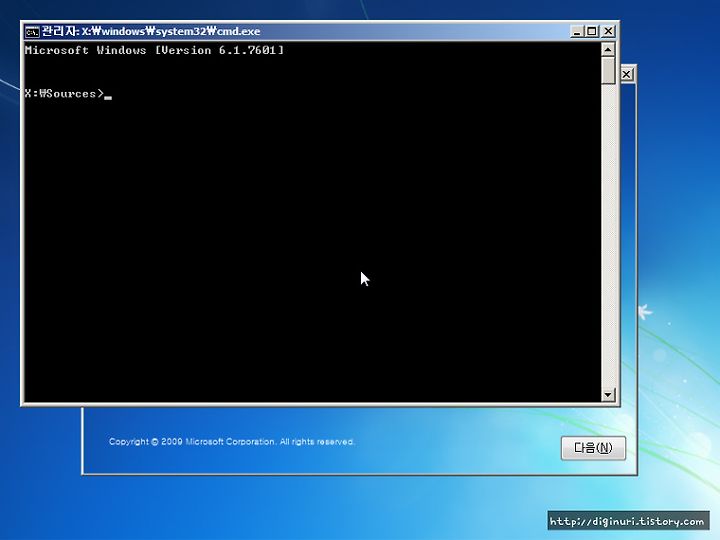Maximize the cmd.exe window

pos(592,31)
